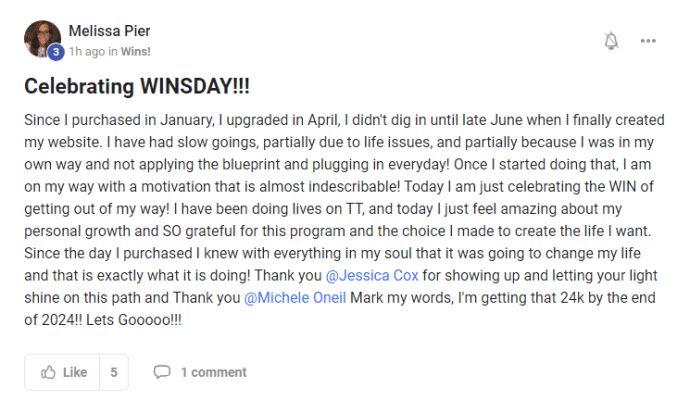
Task: Click the 'Like' button label
Action: (75, 372)
